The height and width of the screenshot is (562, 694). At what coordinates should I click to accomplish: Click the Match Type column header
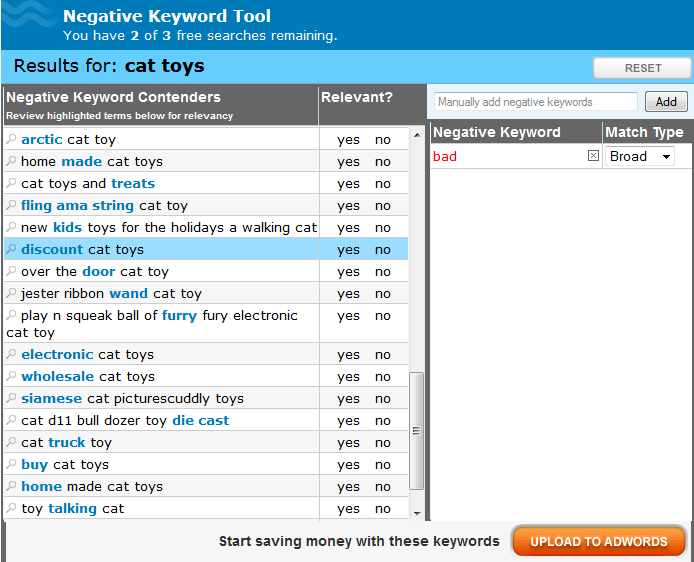pos(644,132)
